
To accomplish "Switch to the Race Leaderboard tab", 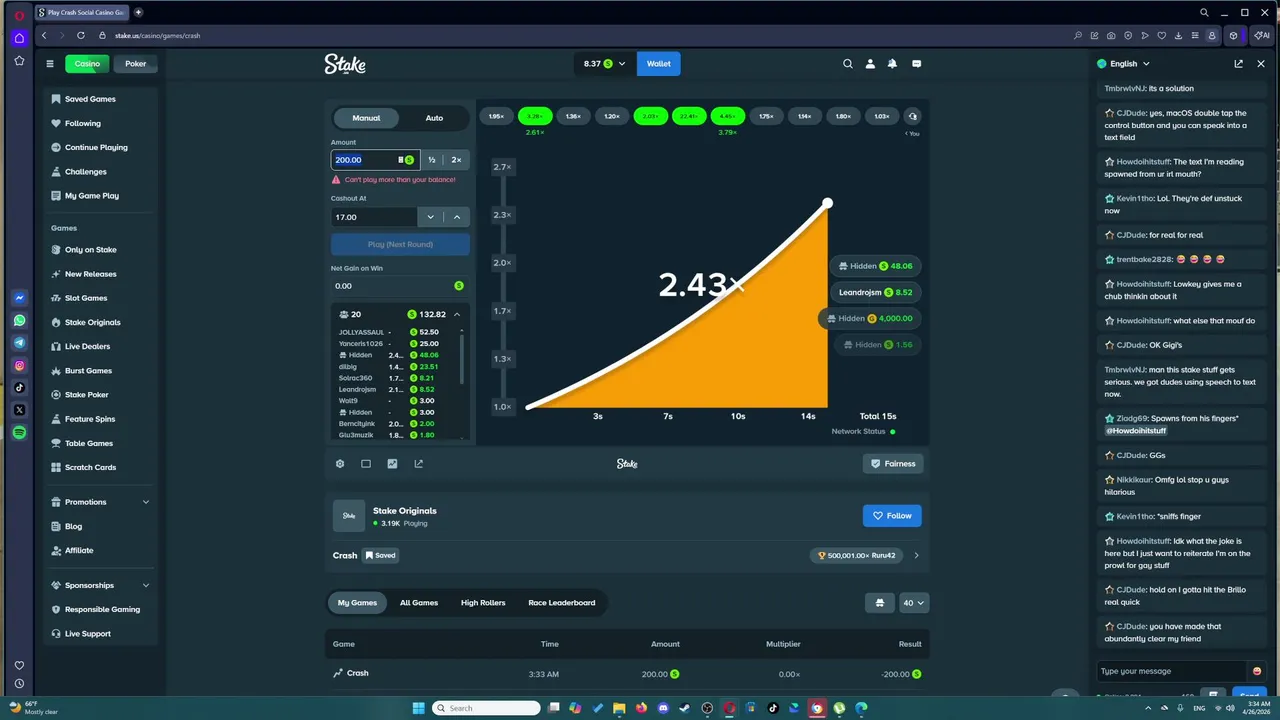I will pyautogui.click(x=562, y=603).
